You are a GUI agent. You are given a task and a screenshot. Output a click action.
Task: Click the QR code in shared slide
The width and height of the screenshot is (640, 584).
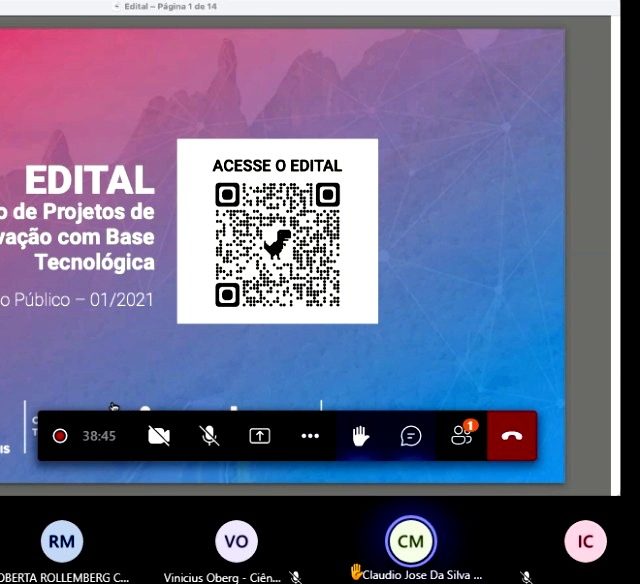click(x=277, y=244)
